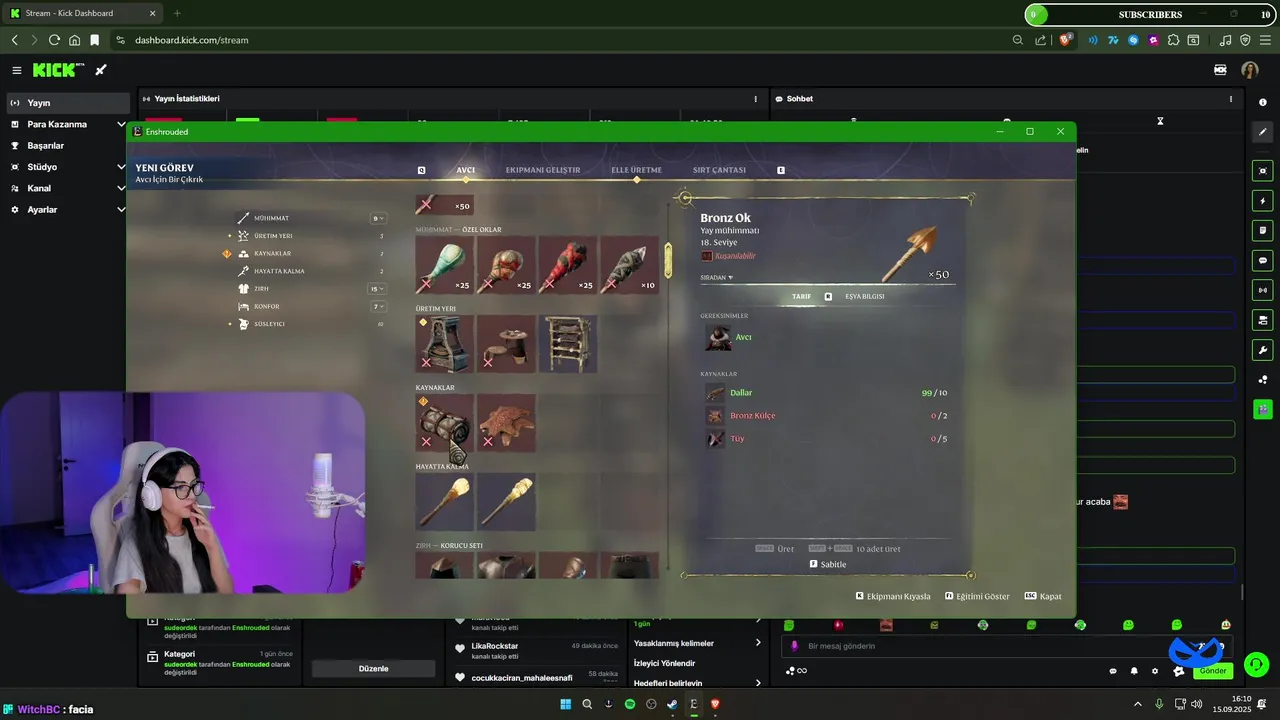
Task: Open Spotify from the taskbar
Action: pyautogui.click(x=629, y=704)
